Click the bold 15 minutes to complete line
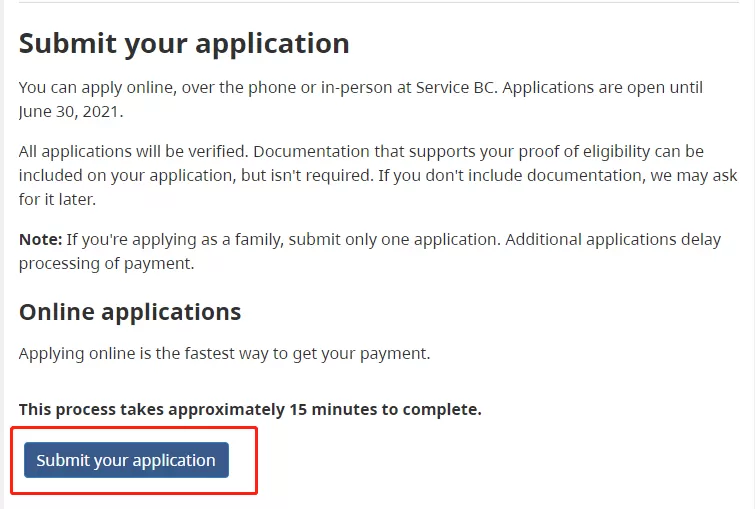The width and height of the screenshot is (755, 509). point(250,409)
